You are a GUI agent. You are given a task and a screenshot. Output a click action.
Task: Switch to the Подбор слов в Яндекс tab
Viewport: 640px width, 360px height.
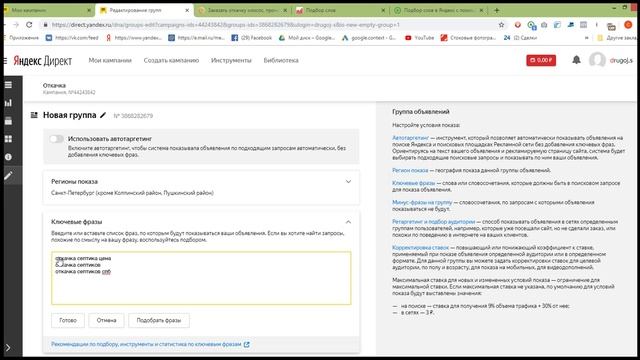point(438,10)
